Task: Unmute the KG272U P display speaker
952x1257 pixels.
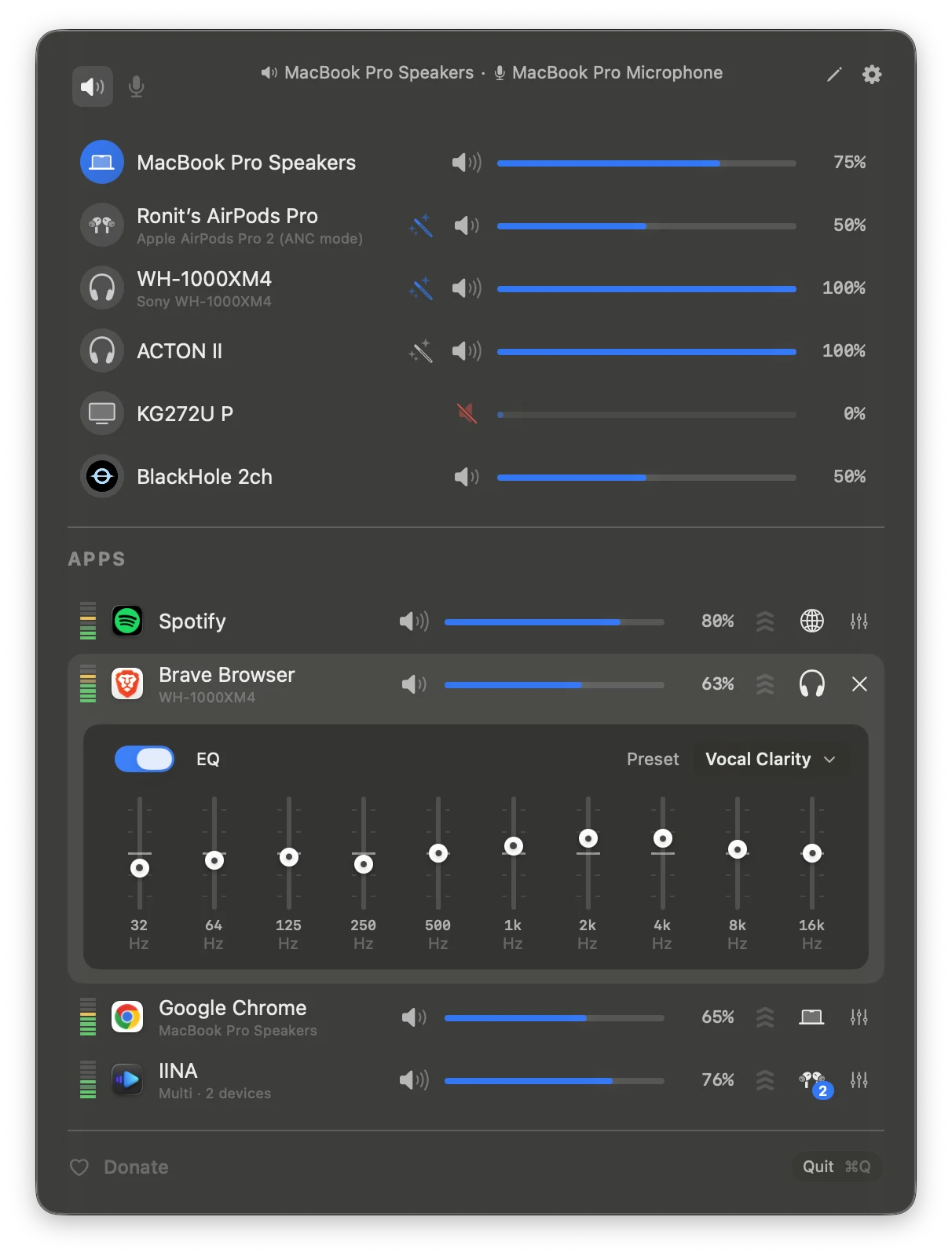Action: point(467,413)
